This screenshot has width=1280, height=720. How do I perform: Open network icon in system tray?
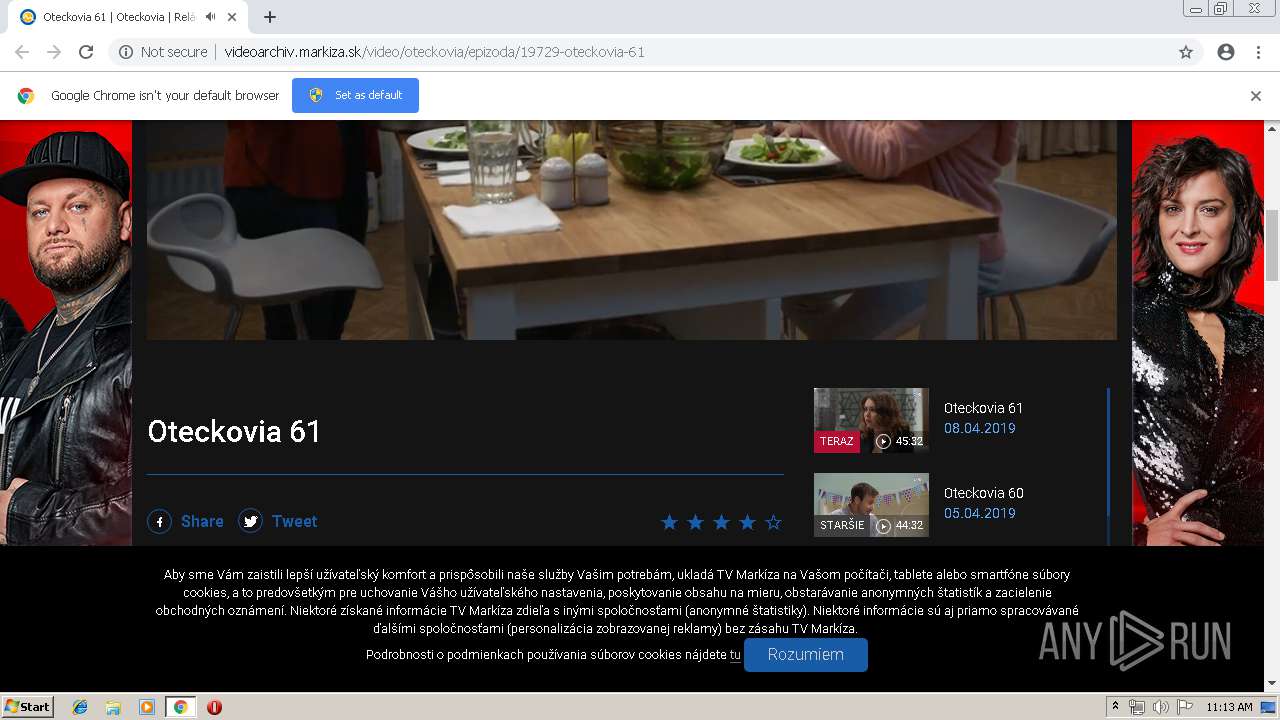click(x=1137, y=707)
